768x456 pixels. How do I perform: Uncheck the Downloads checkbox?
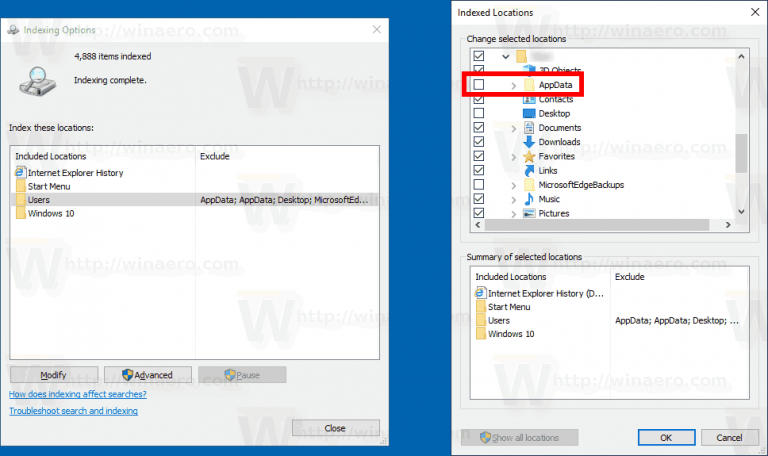tap(479, 142)
